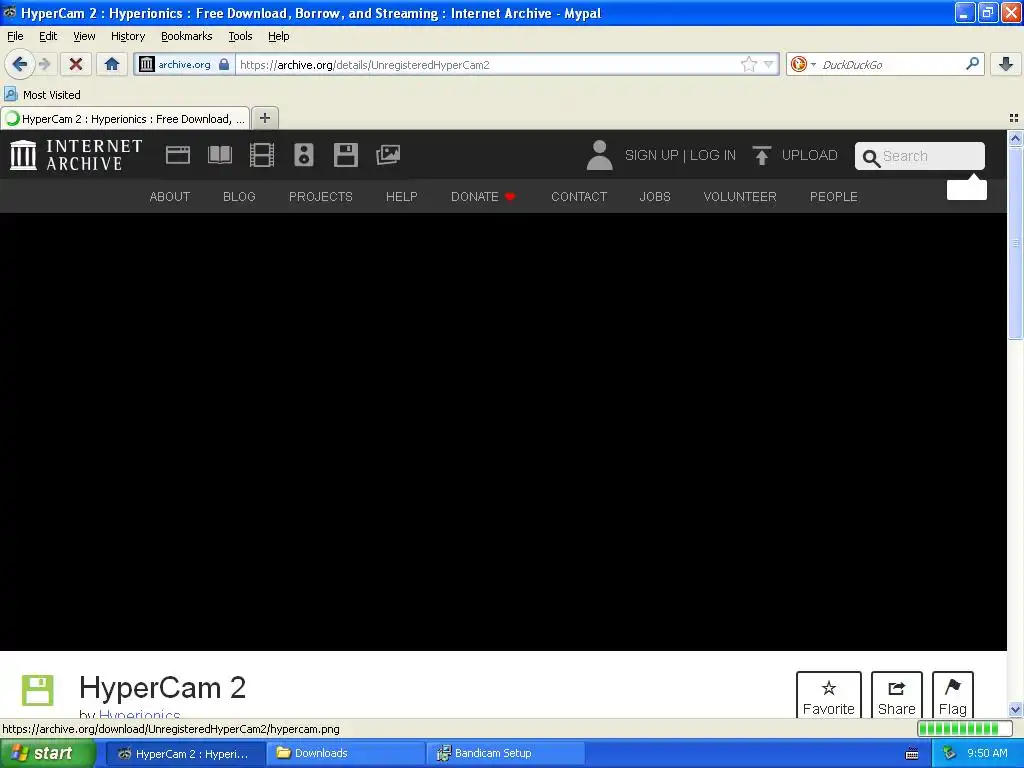
Task: Click the system tray icon near clock
Action: pos(950,753)
